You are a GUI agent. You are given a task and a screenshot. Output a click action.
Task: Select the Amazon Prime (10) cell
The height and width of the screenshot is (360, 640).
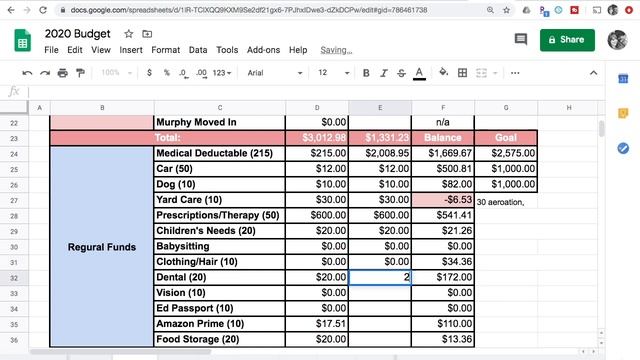pos(220,324)
